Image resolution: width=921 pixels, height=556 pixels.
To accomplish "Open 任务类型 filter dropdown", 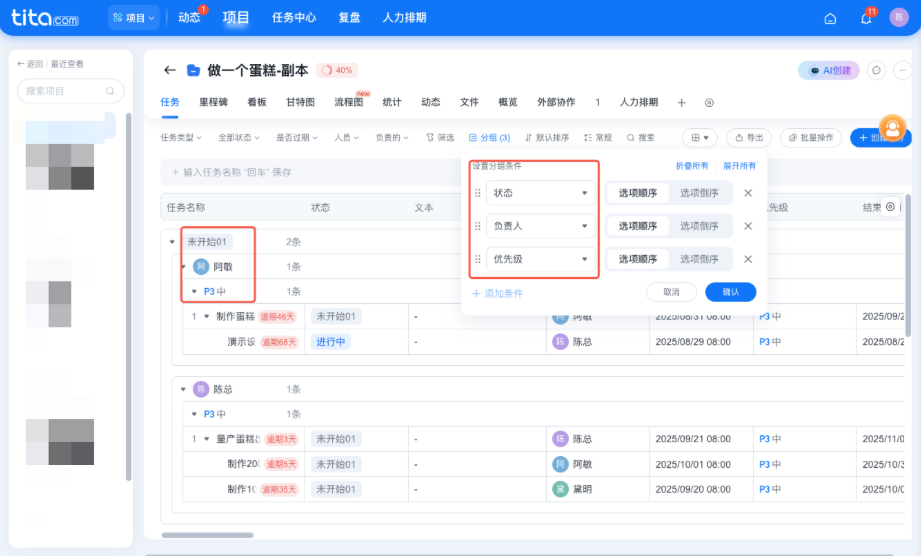I will (x=181, y=137).
